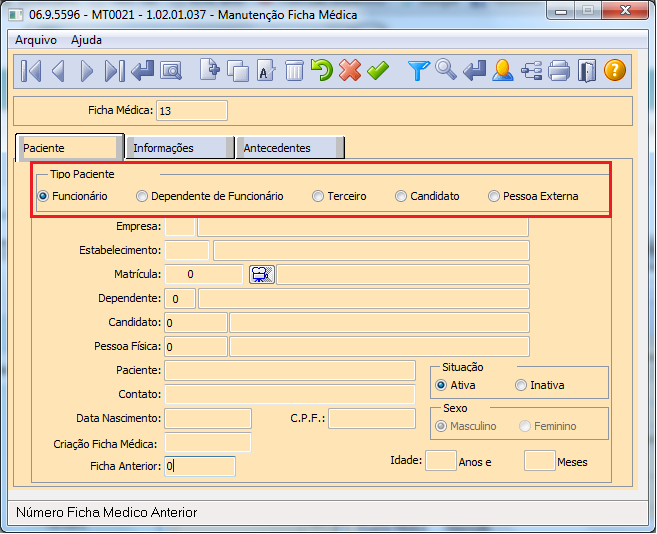The width and height of the screenshot is (657, 534).
Task: Switch to the Informações tab
Action: pyautogui.click(x=180, y=148)
